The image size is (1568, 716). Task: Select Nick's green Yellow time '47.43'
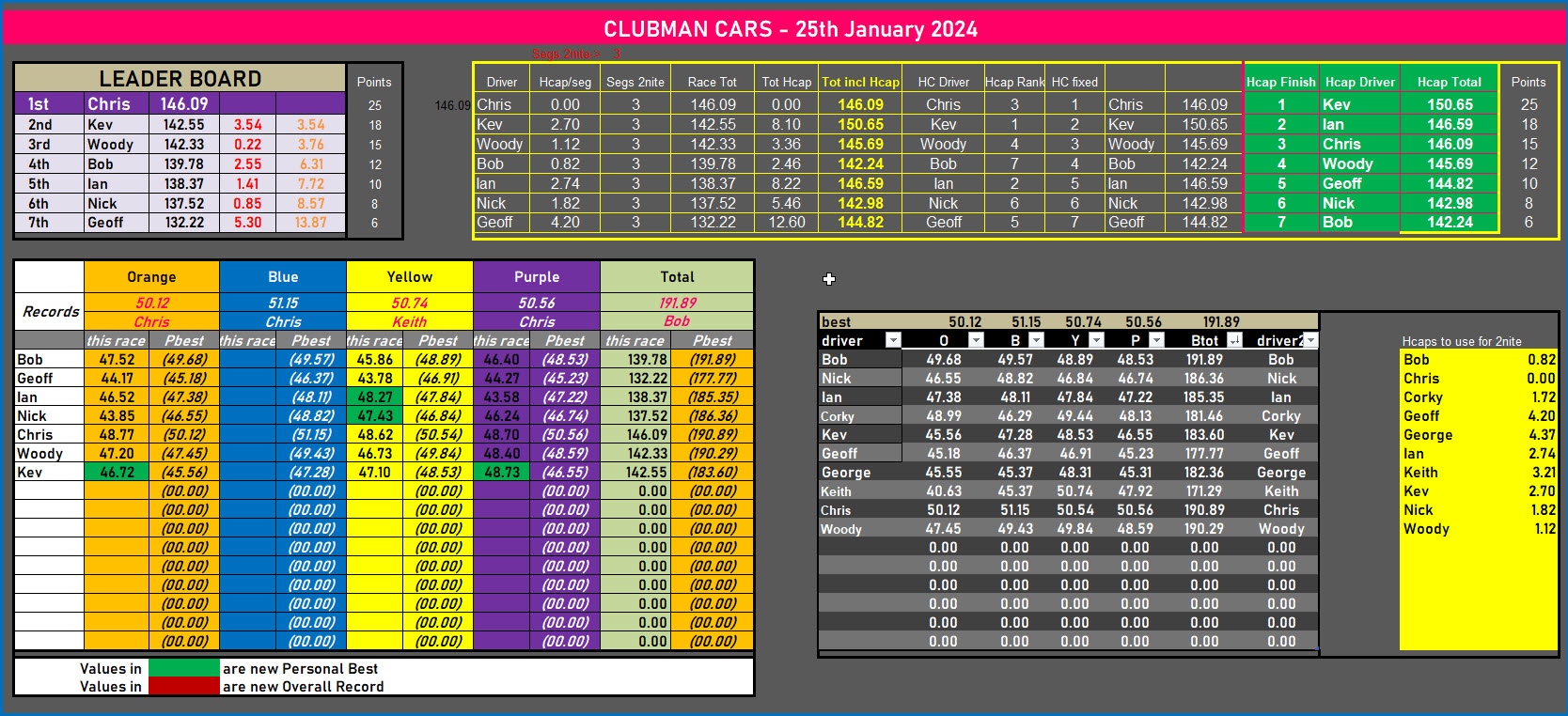pos(374,415)
